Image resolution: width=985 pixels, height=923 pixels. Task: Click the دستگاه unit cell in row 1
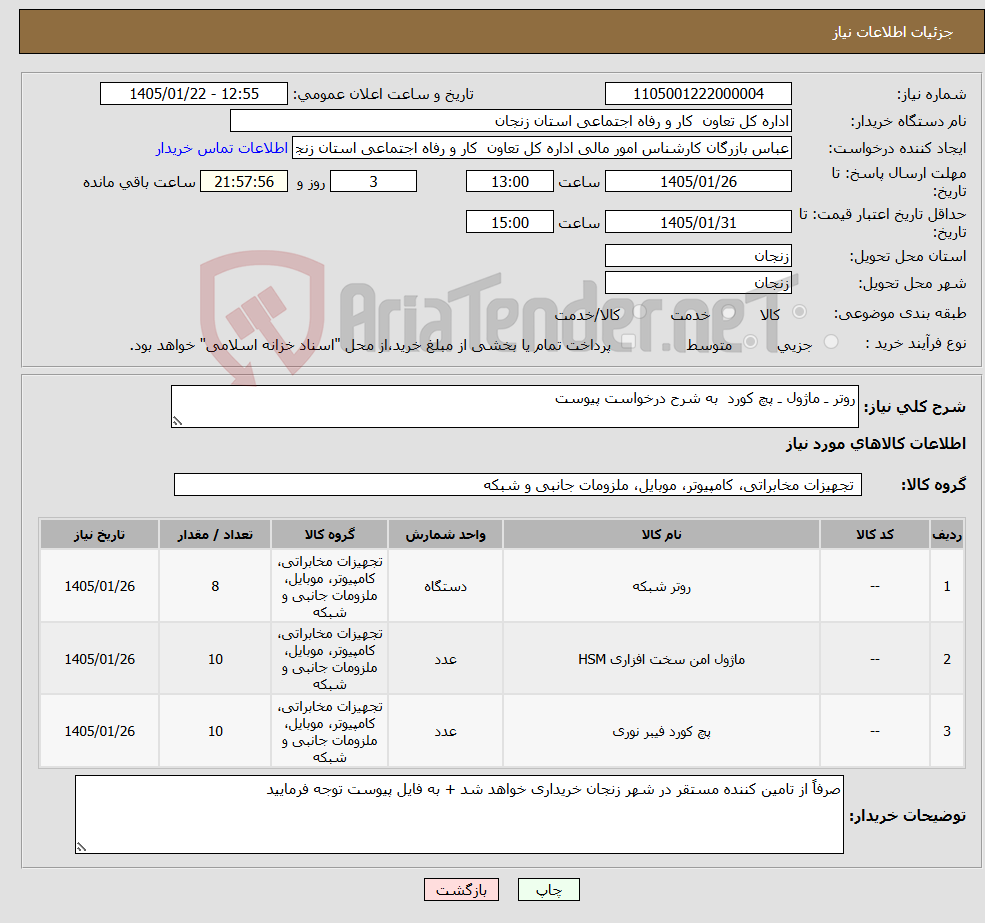[x=445, y=586]
